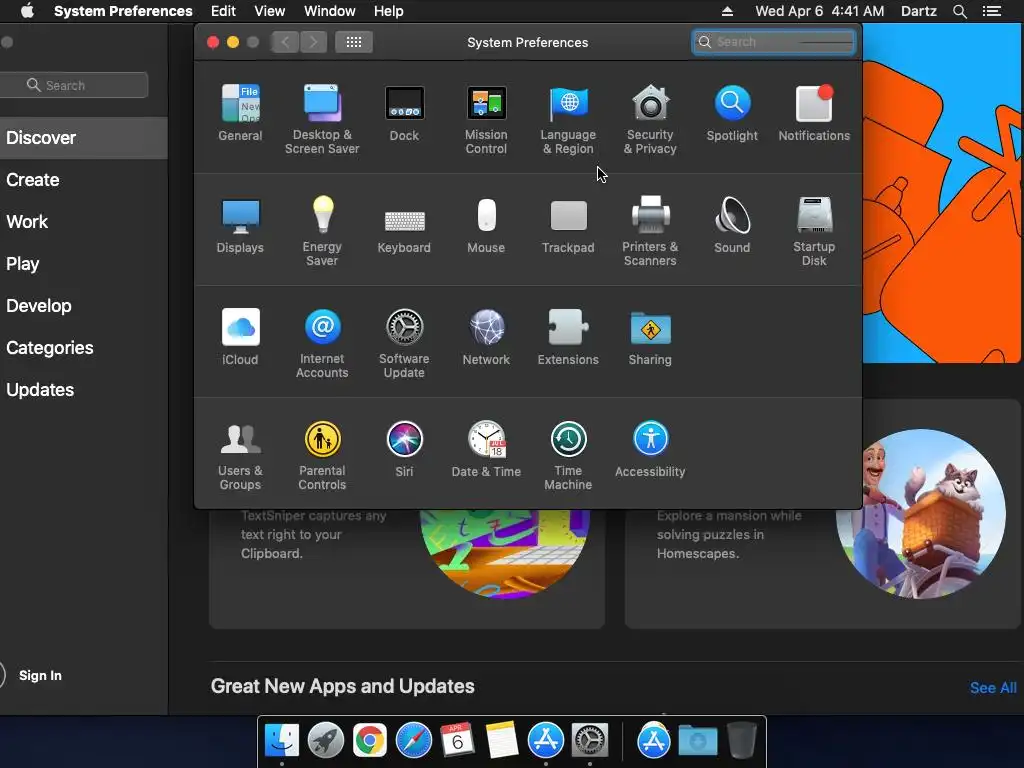The width and height of the screenshot is (1024, 768).
Task: Open Notification Center from menu bar
Action: pyautogui.click(x=992, y=11)
